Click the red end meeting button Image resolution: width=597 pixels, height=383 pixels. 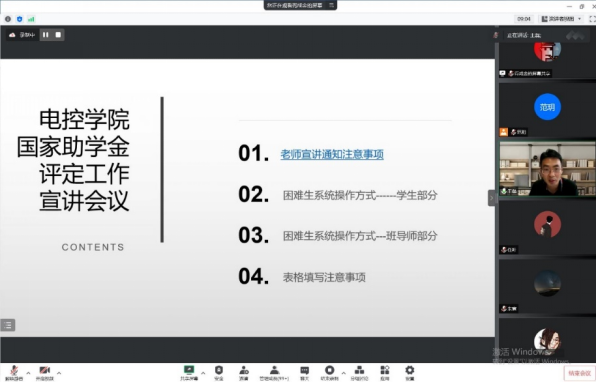(579, 373)
